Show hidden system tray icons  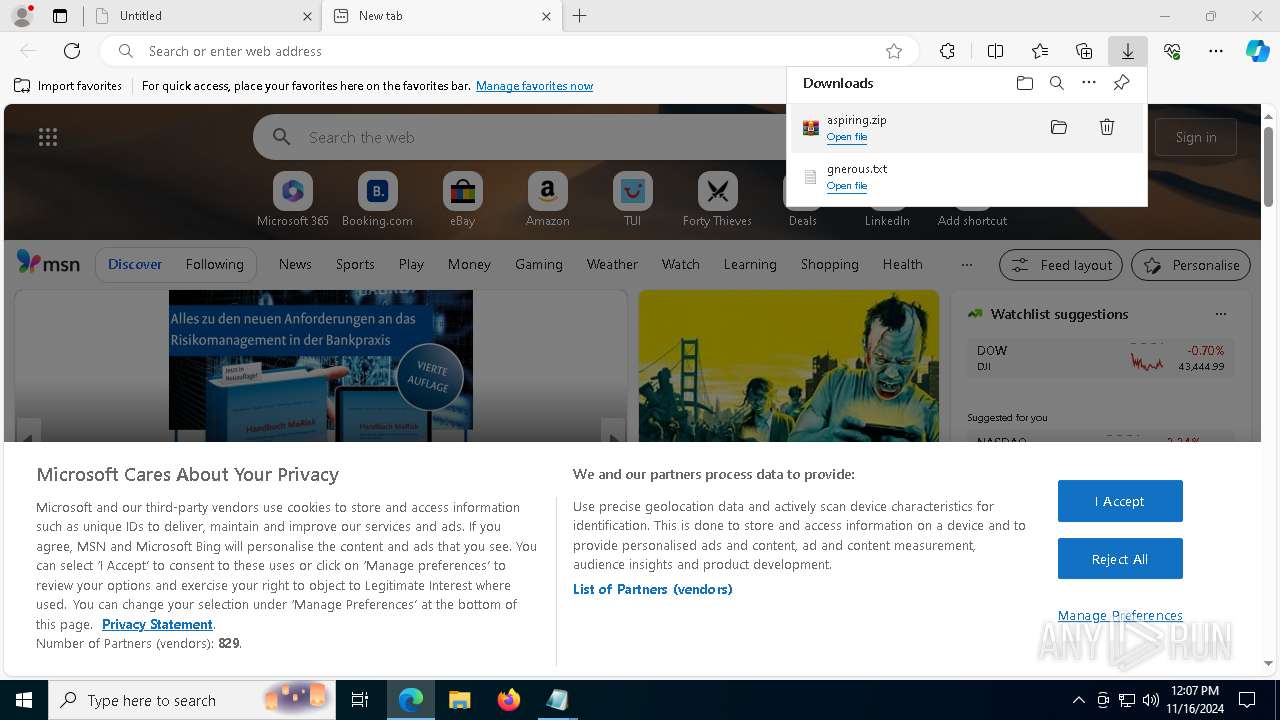pos(1078,700)
